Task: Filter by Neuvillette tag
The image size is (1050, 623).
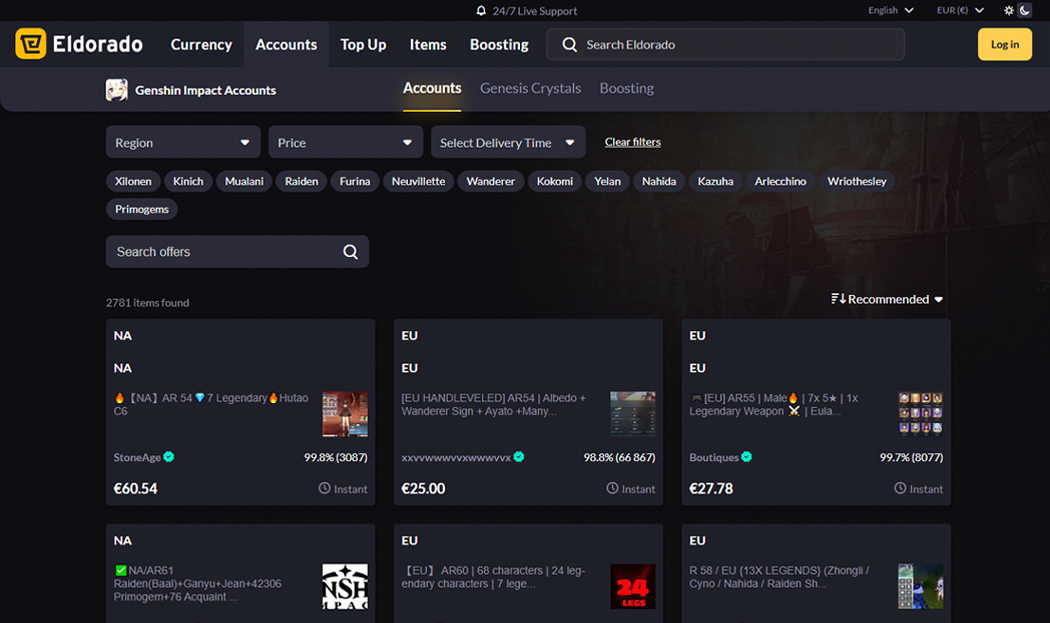Action: pyautogui.click(x=419, y=182)
